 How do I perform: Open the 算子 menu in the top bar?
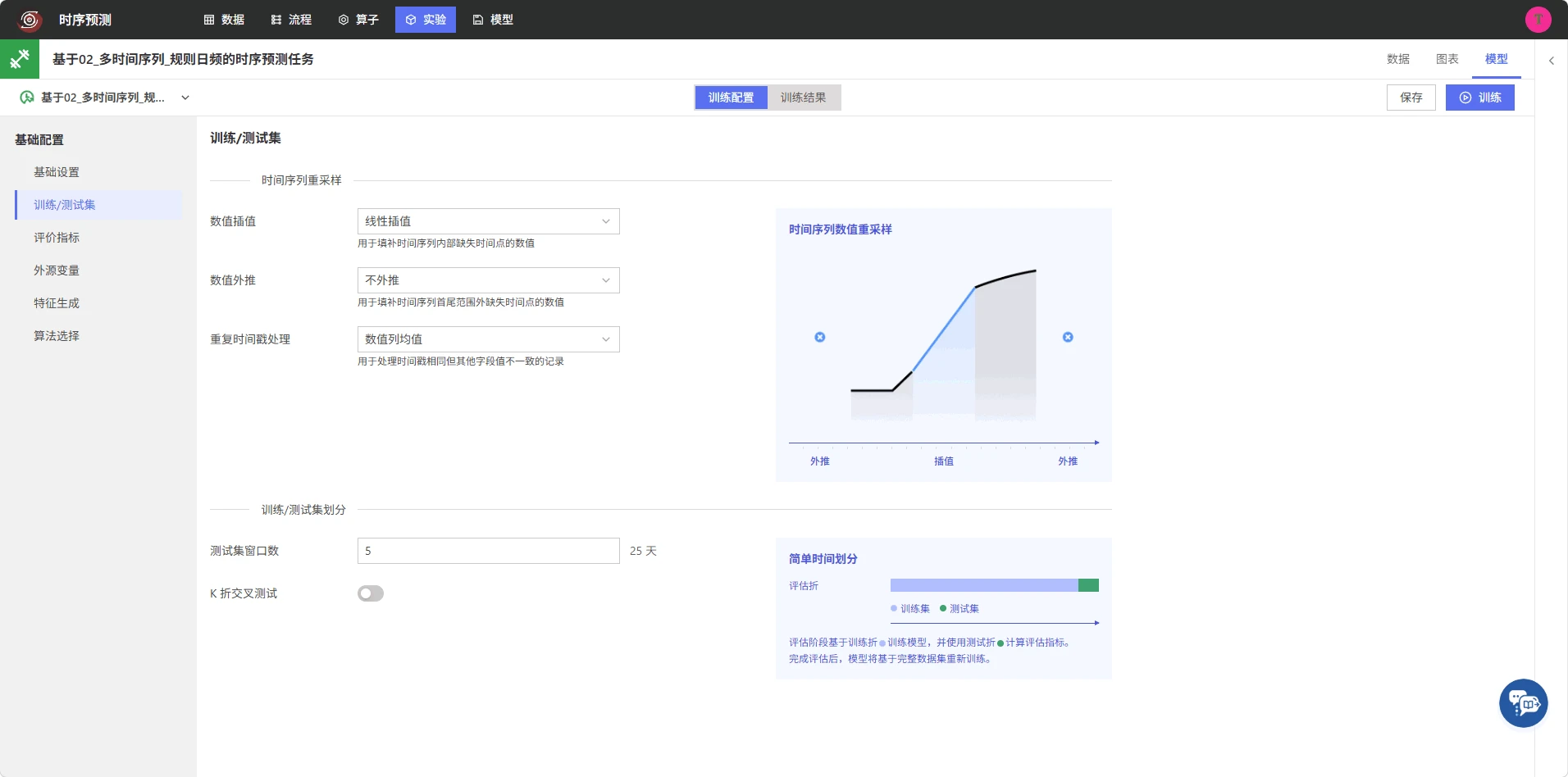[x=358, y=20]
